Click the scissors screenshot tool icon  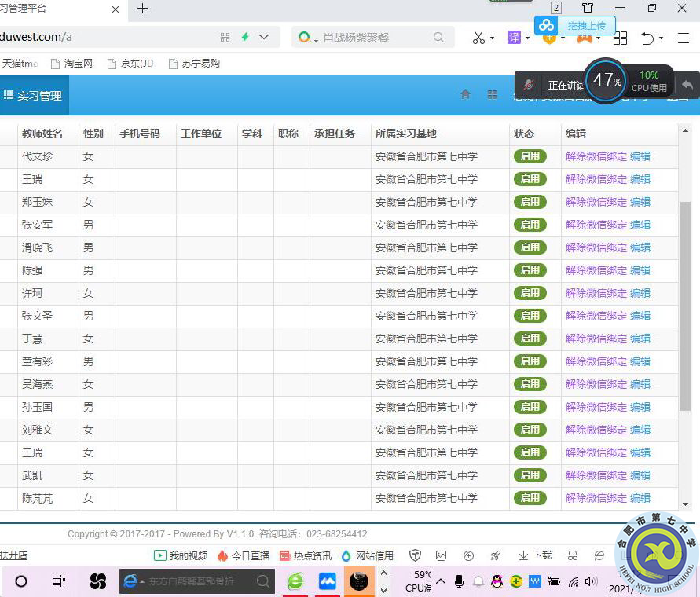click(479, 38)
